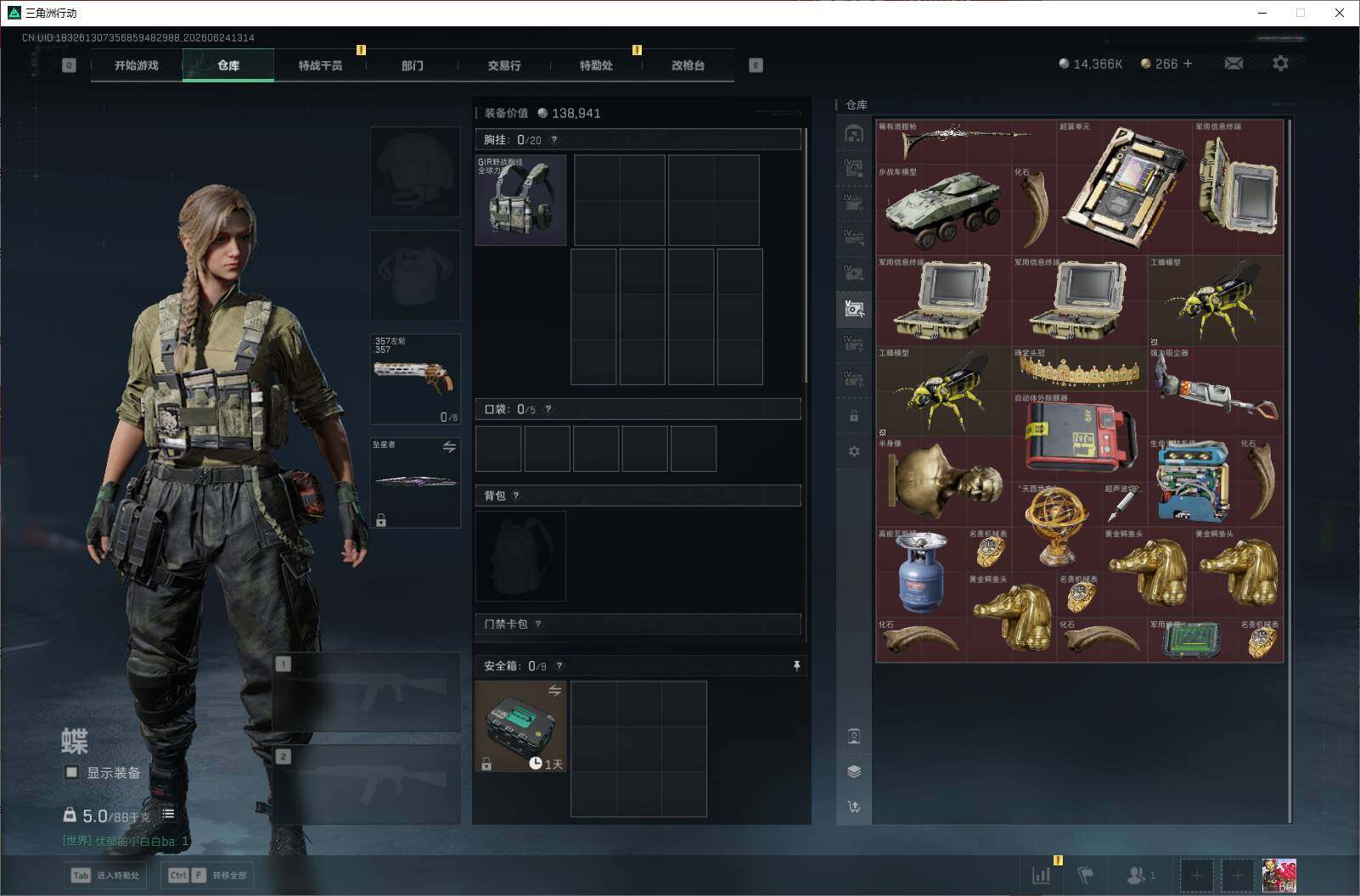Select the 超算单元 item in warehouse
Image resolution: width=1360 pixels, height=896 pixels.
tap(1124, 187)
